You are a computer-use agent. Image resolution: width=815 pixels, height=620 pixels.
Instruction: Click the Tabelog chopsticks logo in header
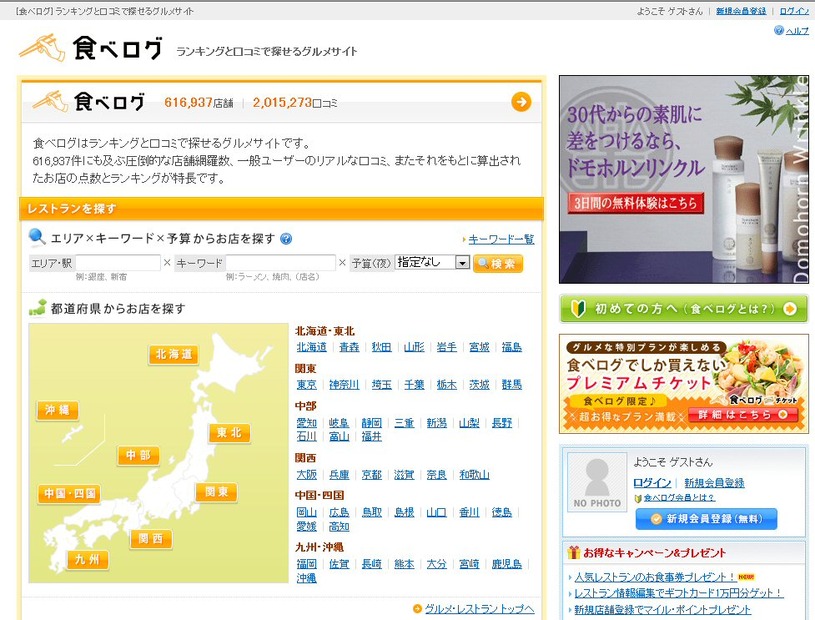click(42, 48)
